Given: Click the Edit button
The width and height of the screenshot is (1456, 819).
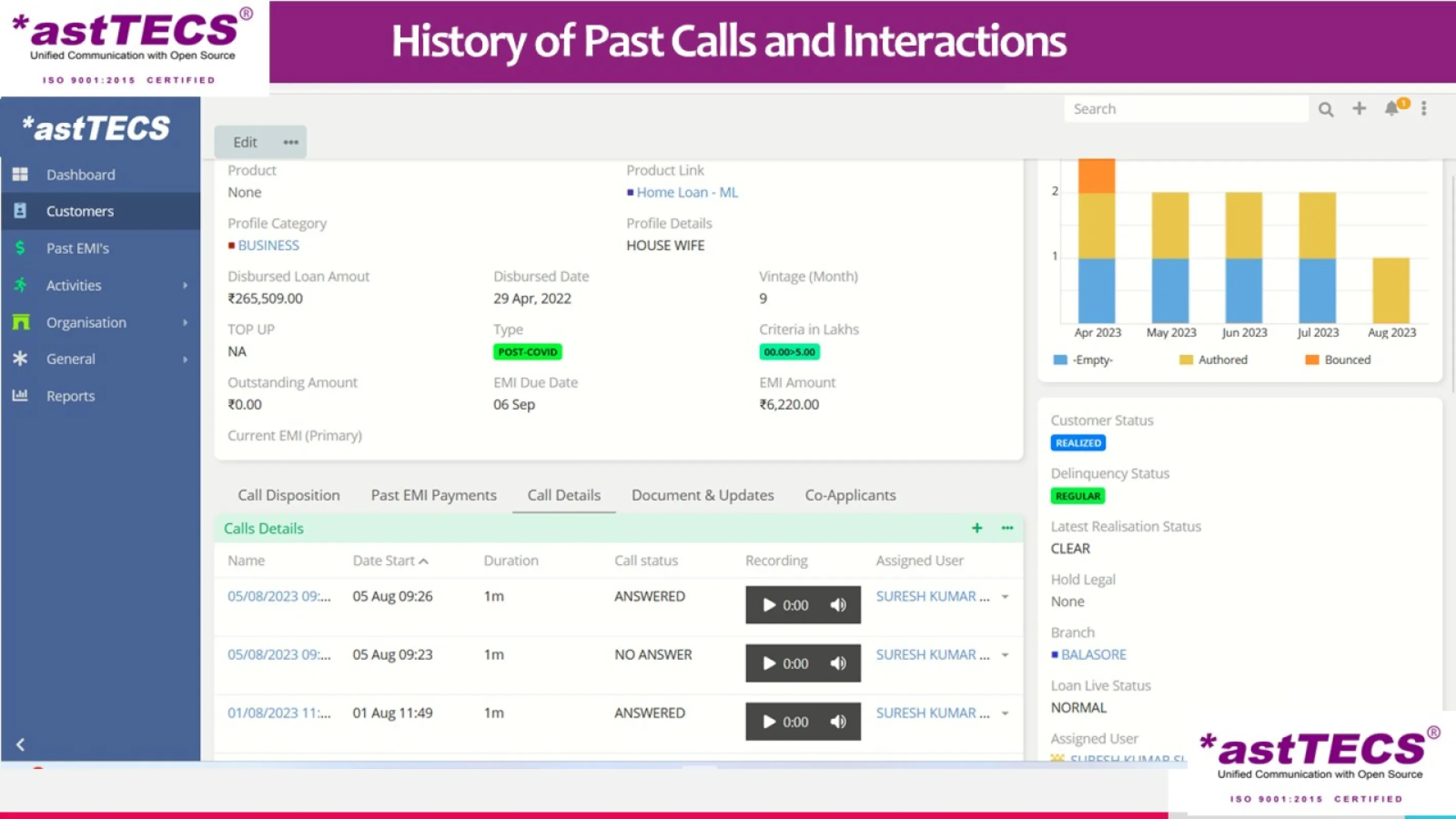Looking at the screenshot, I should point(245,142).
